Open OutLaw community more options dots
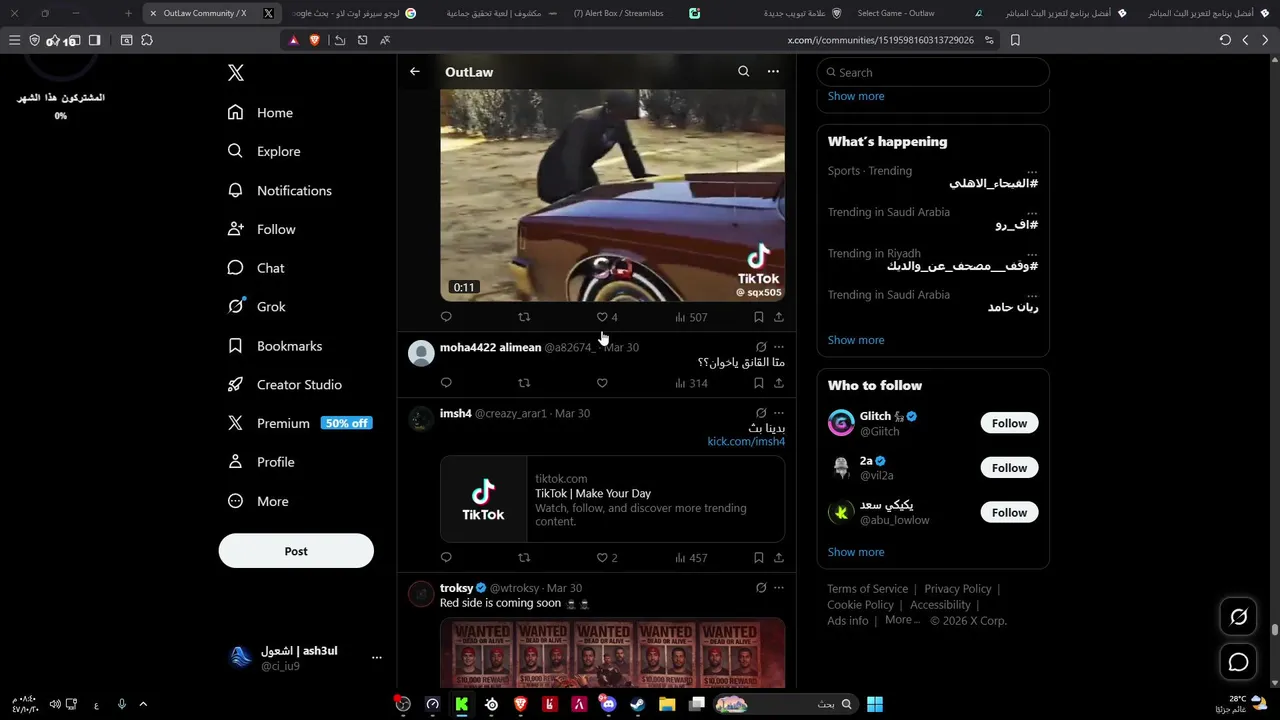This screenshot has width=1280, height=720. tap(773, 72)
